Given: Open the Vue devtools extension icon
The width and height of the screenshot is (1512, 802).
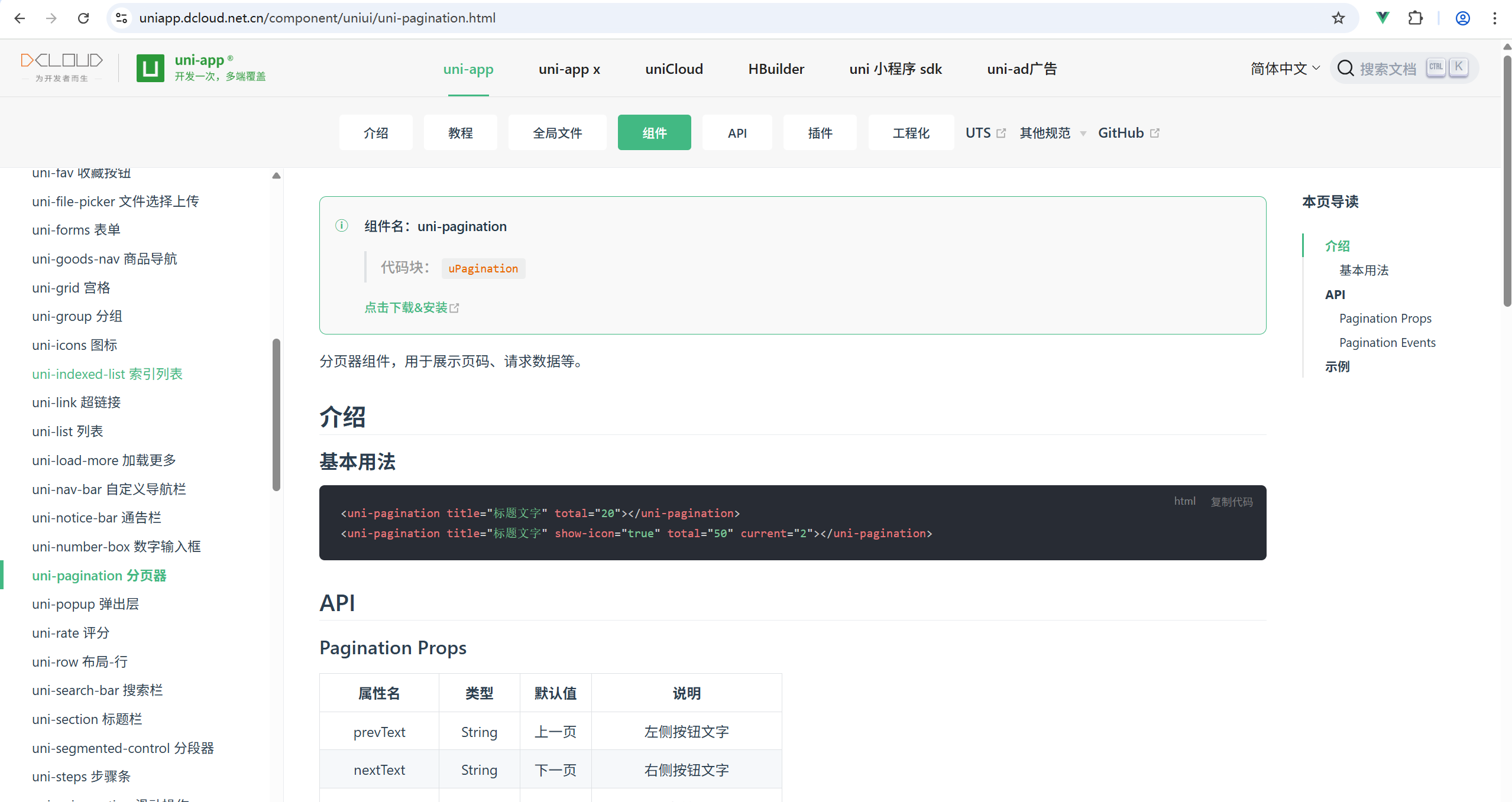Looking at the screenshot, I should [x=1383, y=18].
